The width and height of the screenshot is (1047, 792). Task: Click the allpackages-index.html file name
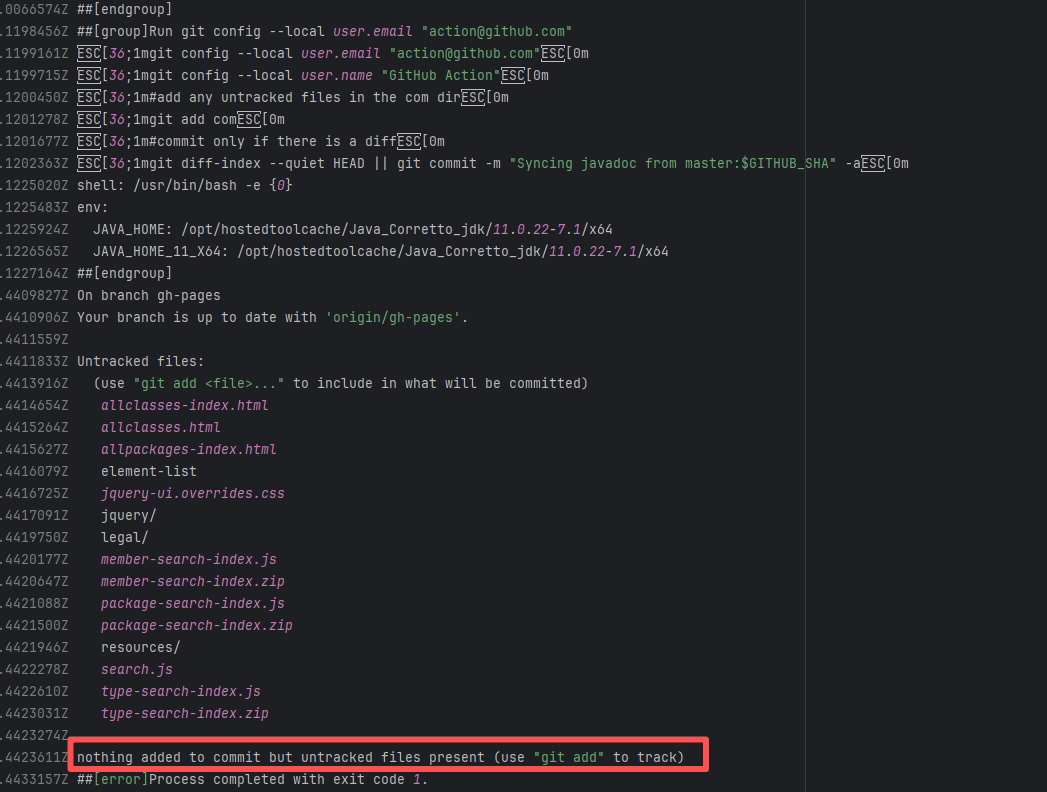[x=188, y=450]
